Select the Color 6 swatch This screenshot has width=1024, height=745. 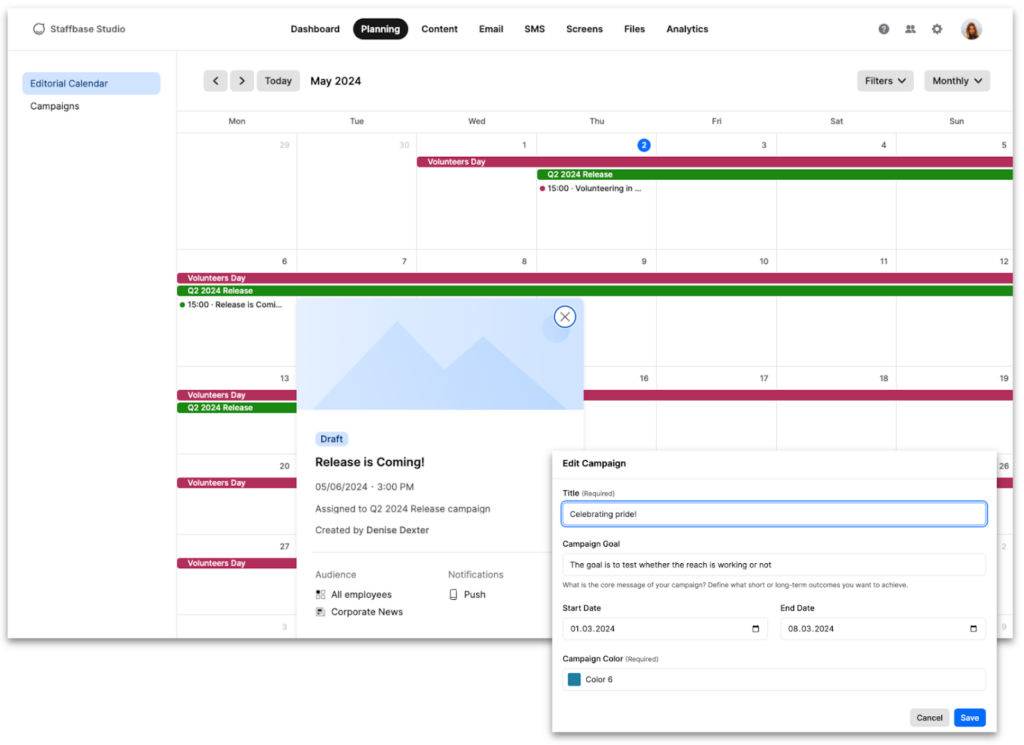pyautogui.click(x=573, y=678)
